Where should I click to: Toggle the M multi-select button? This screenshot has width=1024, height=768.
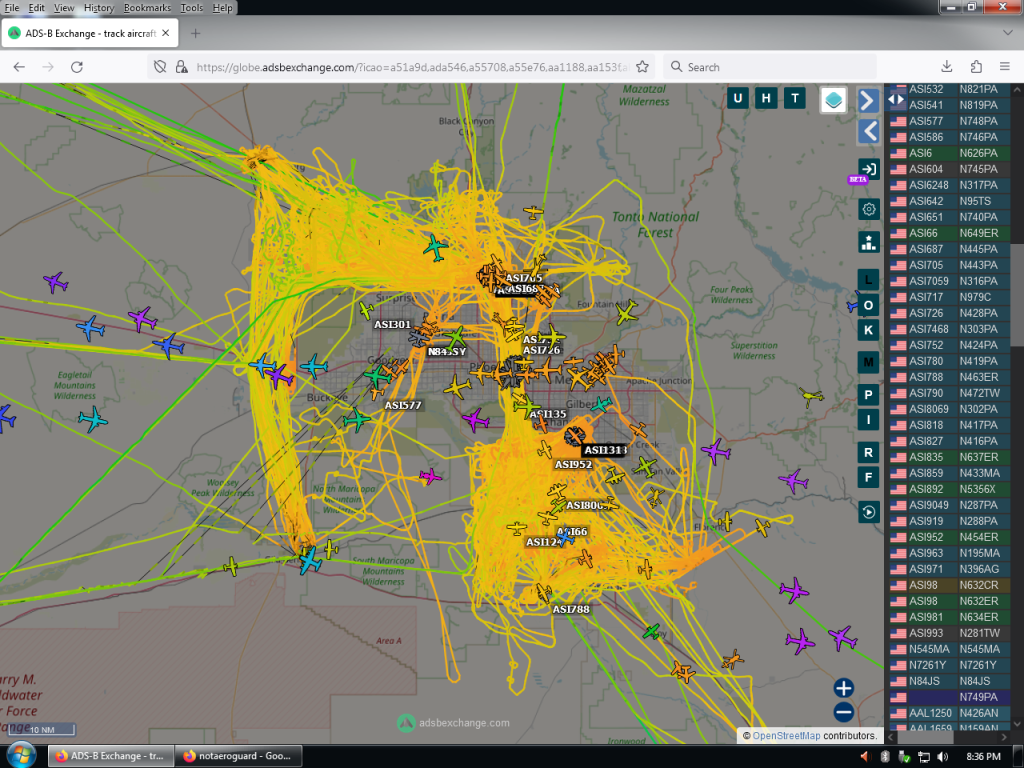point(869,362)
